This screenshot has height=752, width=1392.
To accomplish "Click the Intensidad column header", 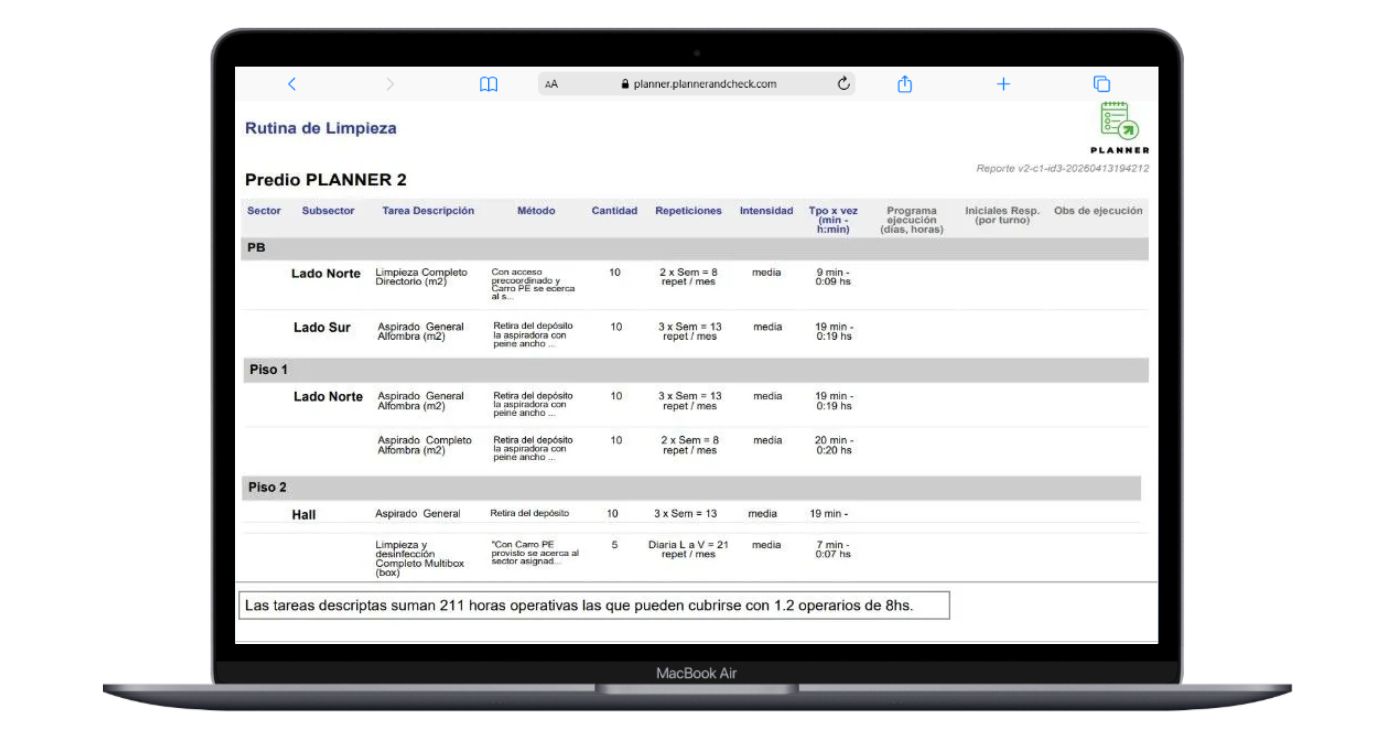I will pyautogui.click(x=766, y=211).
